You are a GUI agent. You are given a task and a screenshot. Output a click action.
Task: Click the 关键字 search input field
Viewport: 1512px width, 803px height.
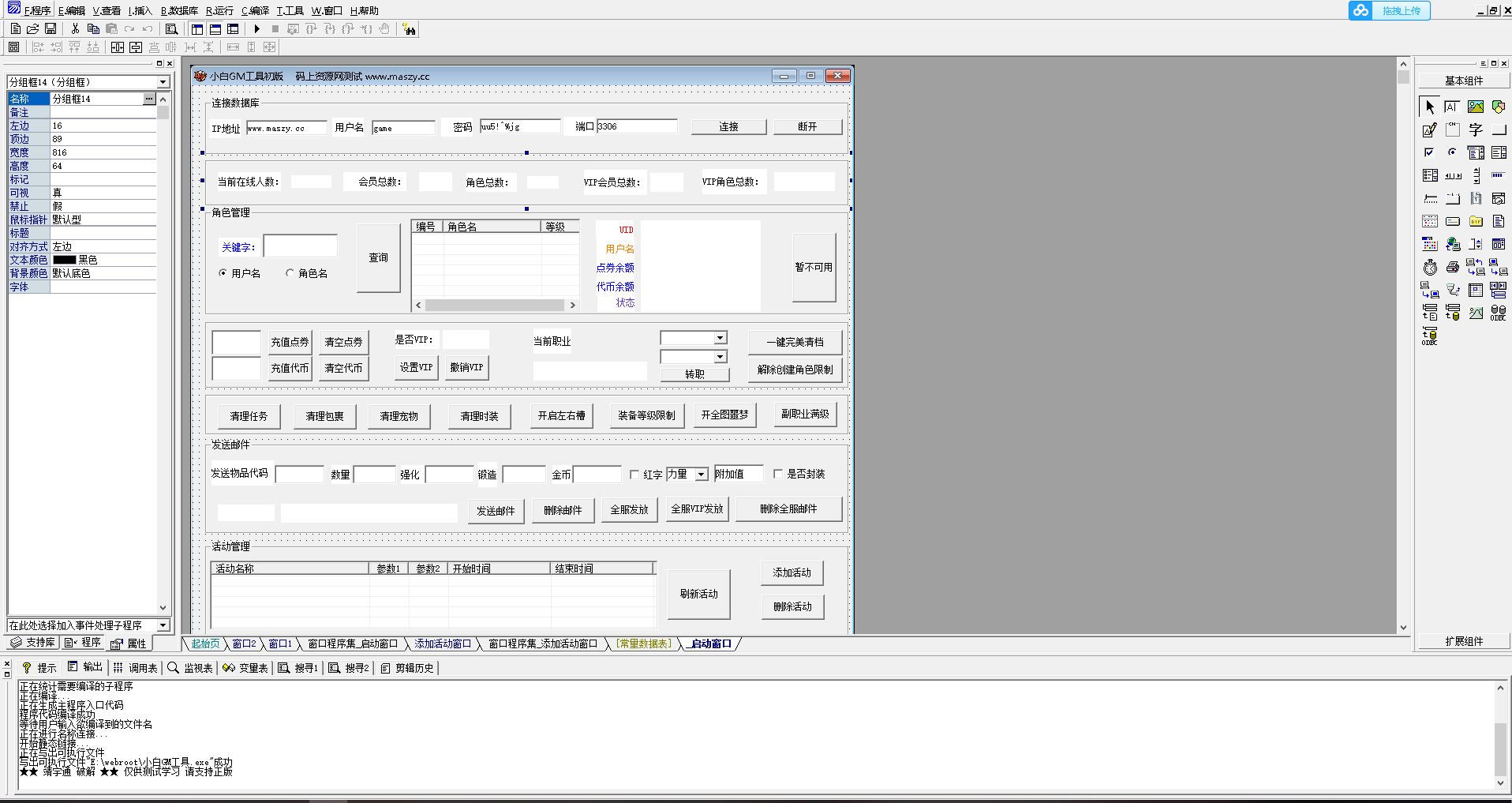(300, 246)
